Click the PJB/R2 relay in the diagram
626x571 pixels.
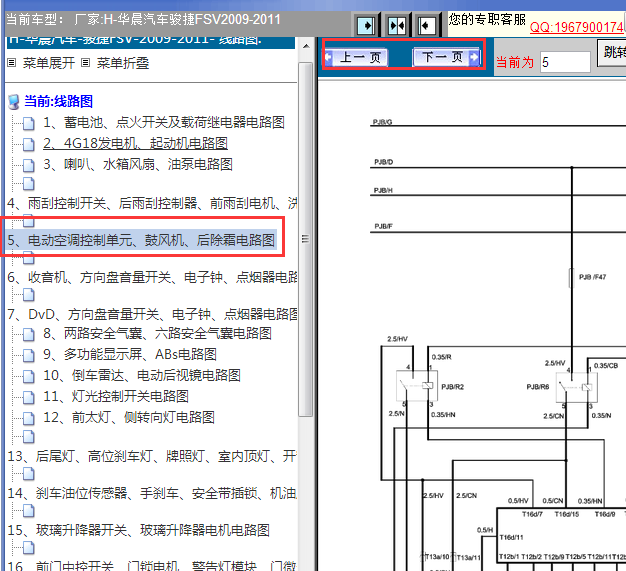(417, 386)
